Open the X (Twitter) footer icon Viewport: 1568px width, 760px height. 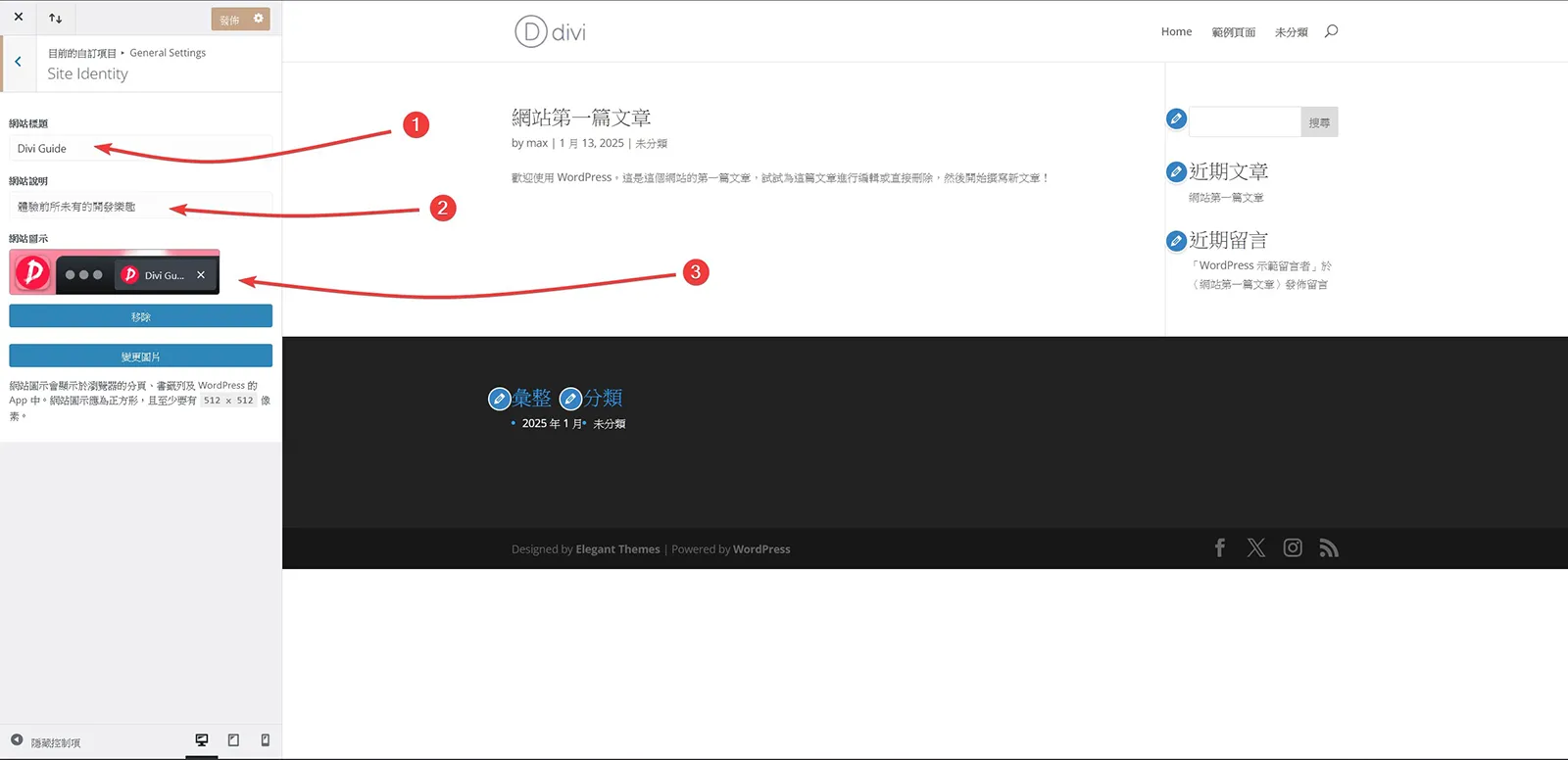(x=1256, y=547)
